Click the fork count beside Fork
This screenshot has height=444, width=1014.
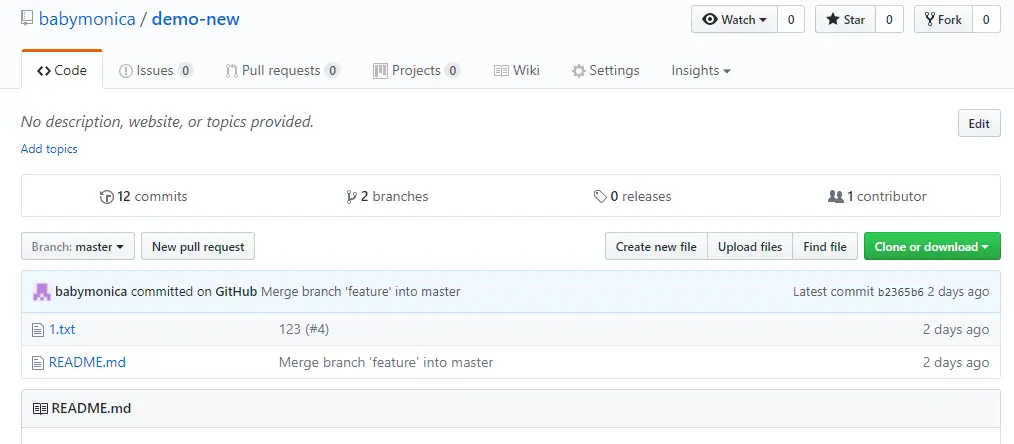tap(986, 19)
